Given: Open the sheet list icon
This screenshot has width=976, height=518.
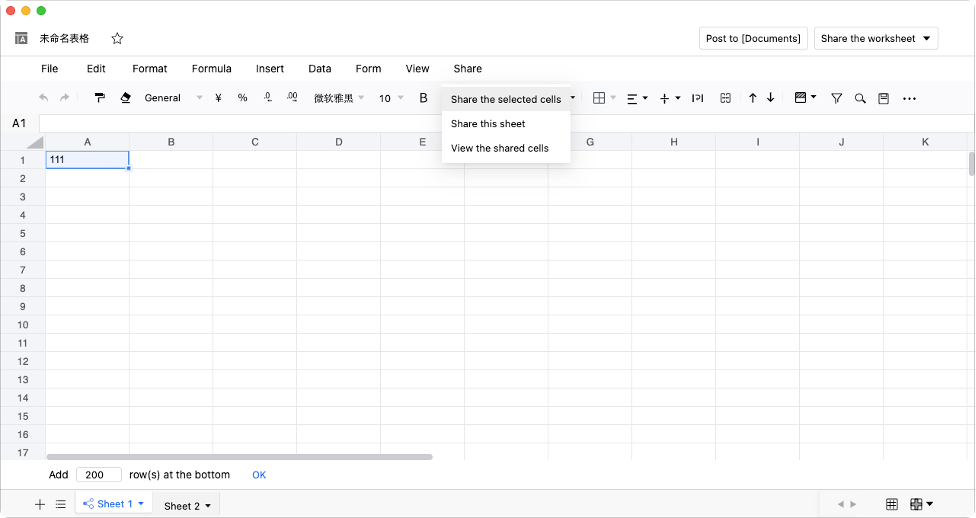Looking at the screenshot, I should 61,505.
